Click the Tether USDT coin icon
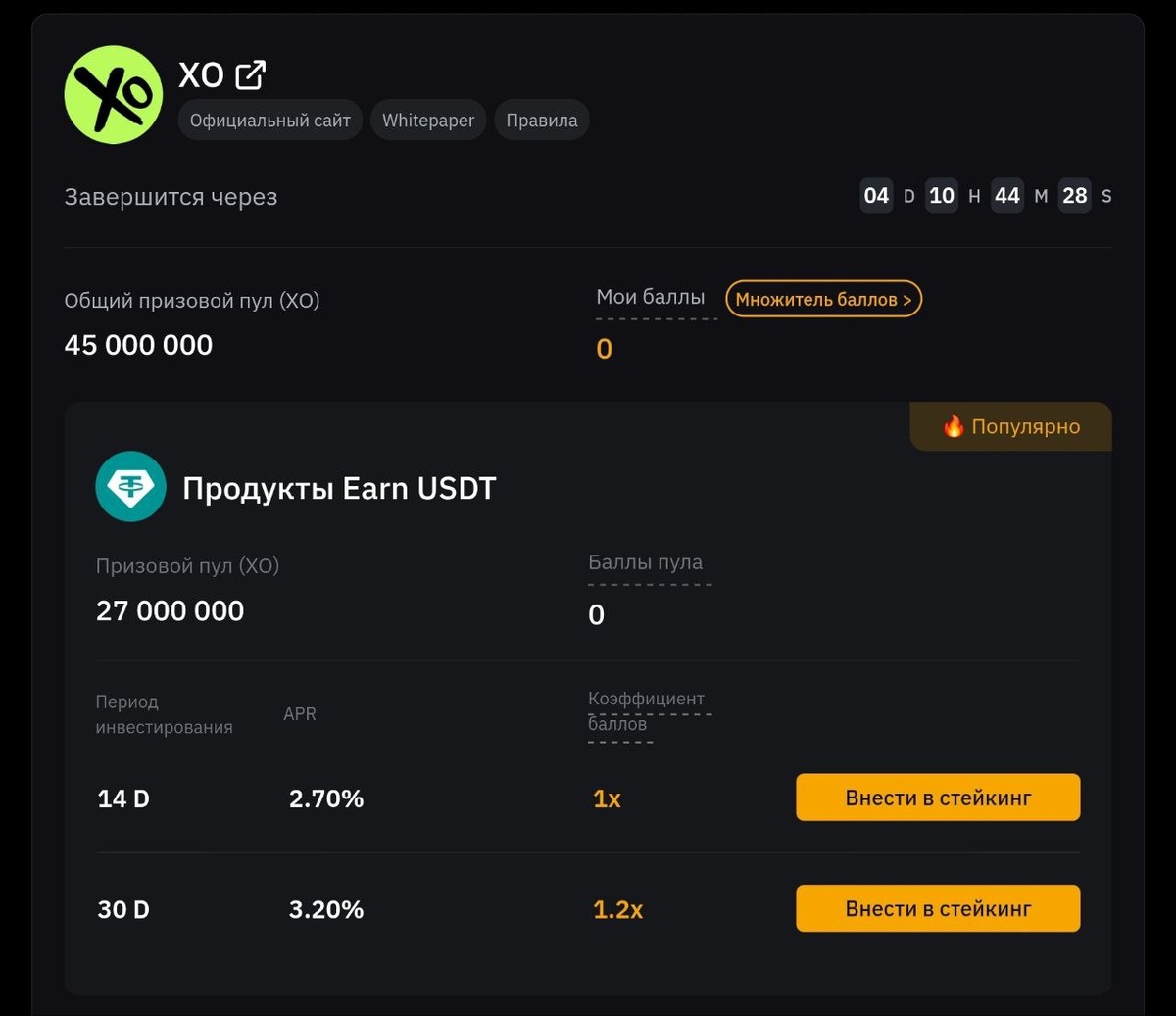This screenshot has height=1016, width=1176. (130, 486)
